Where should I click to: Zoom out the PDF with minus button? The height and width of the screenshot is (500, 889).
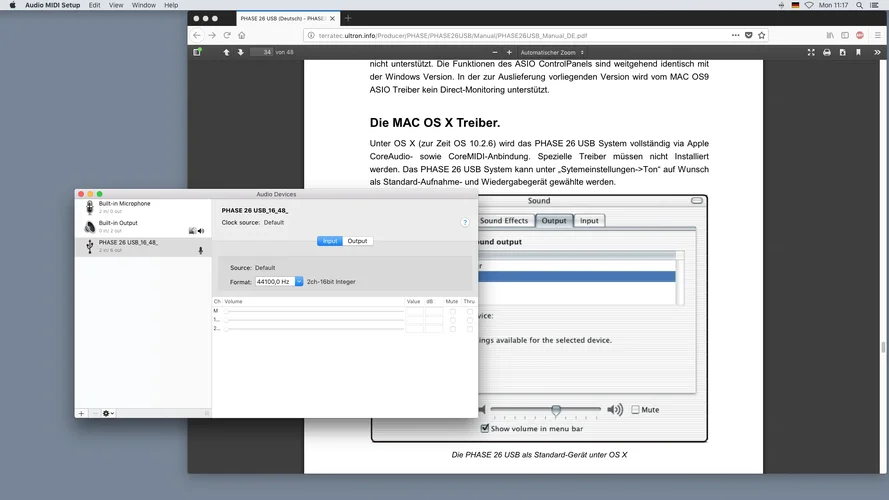coord(495,52)
